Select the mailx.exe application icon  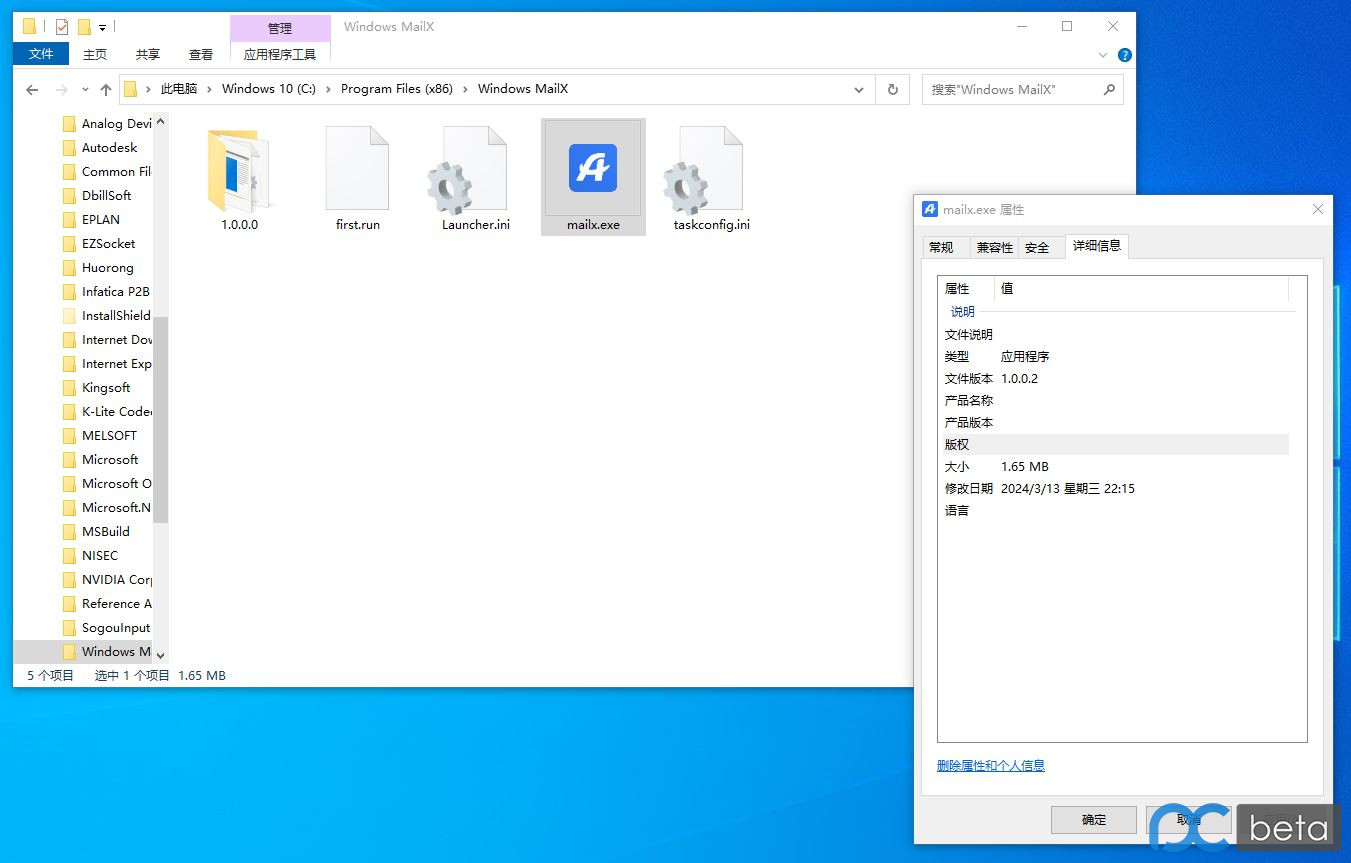(593, 169)
